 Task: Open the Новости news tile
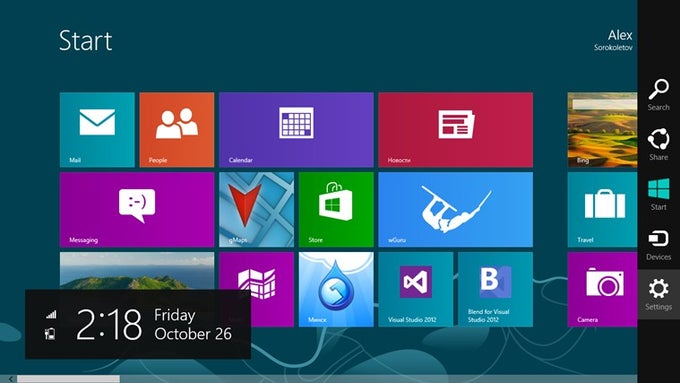[456, 129]
